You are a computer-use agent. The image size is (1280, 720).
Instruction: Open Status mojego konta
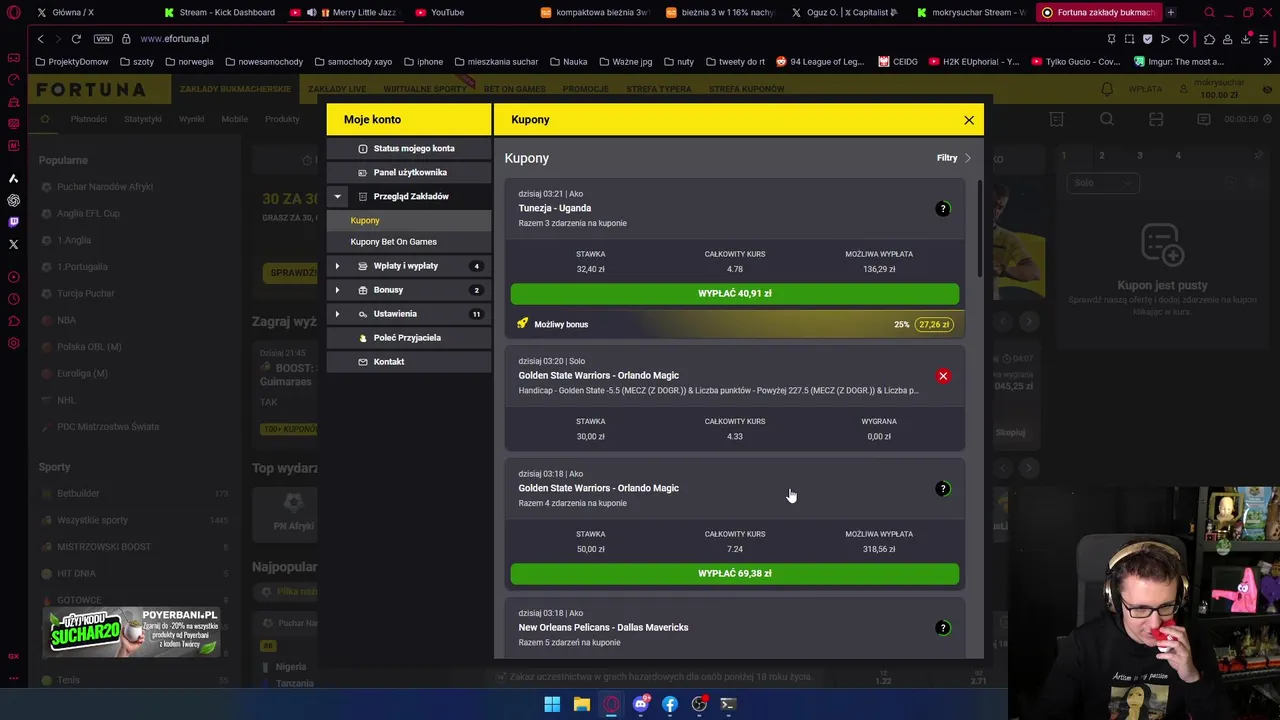pos(408,148)
